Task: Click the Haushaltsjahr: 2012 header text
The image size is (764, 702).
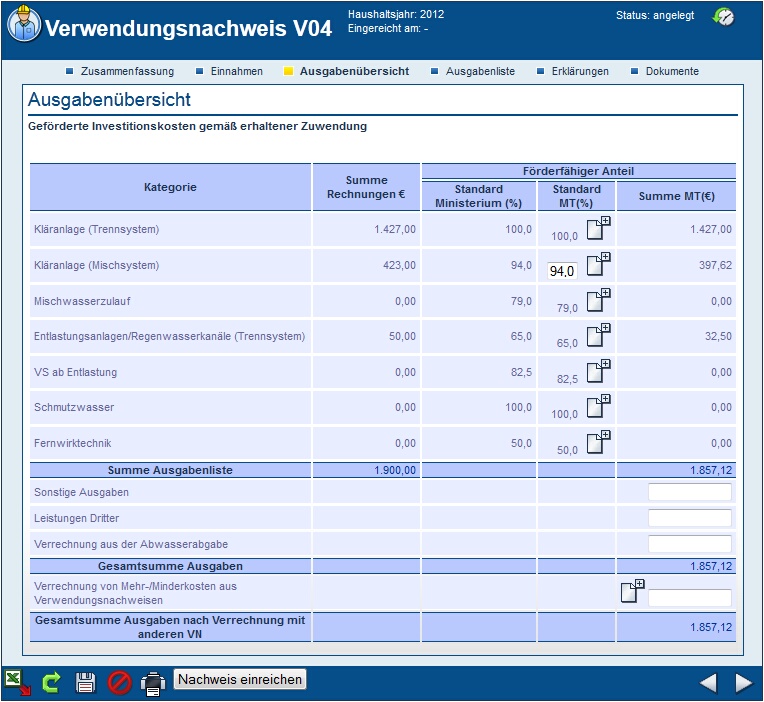Action: pyautogui.click(x=396, y=14)
